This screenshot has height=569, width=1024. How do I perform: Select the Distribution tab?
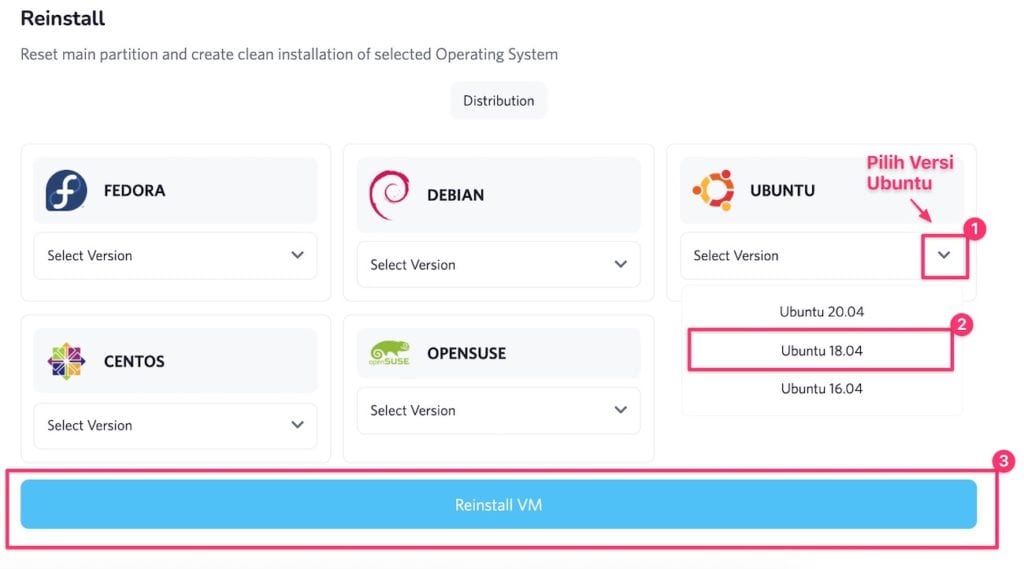coord(498,101)
